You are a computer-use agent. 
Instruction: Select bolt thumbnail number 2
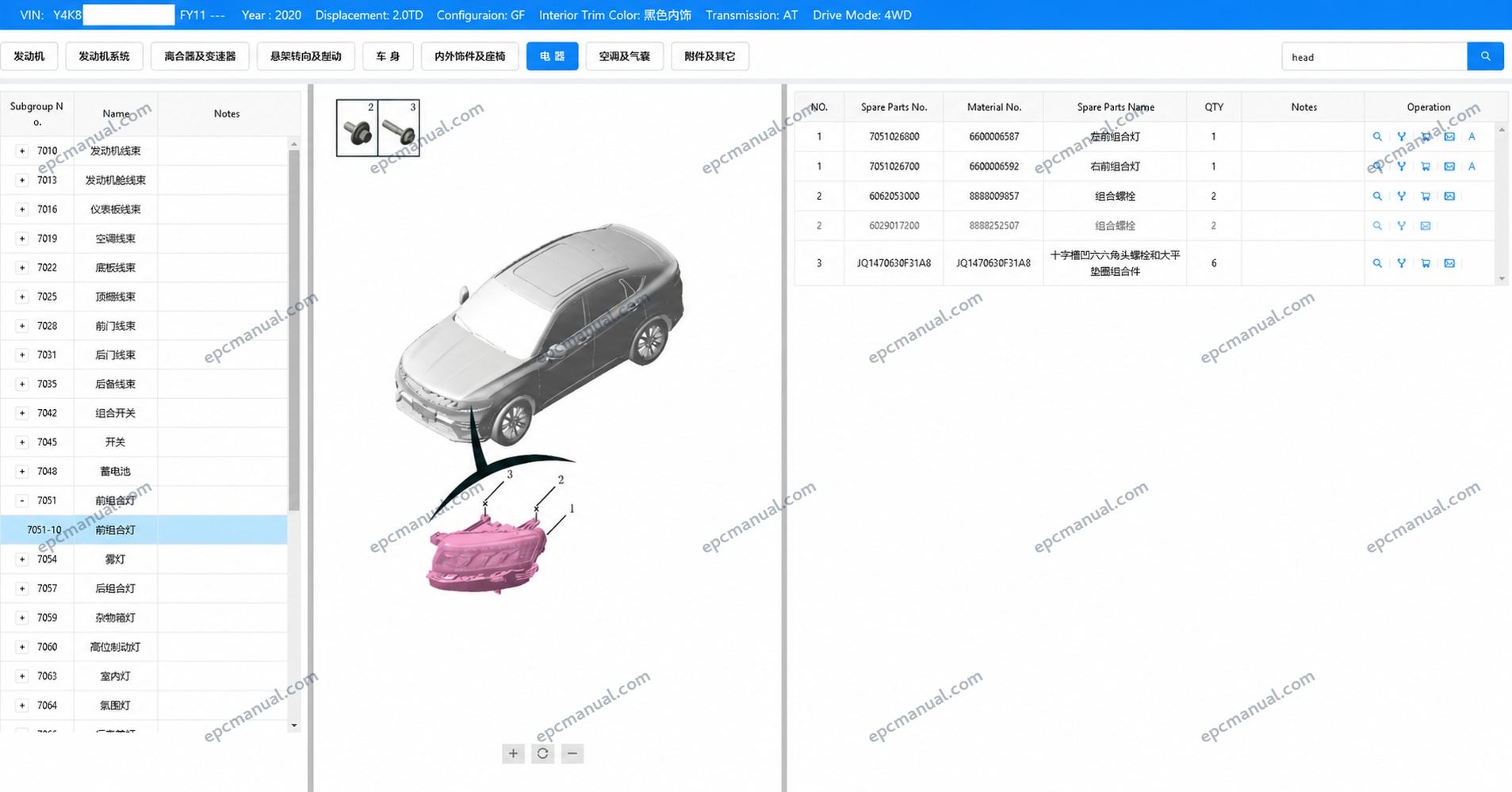click(x=357, y=128)
